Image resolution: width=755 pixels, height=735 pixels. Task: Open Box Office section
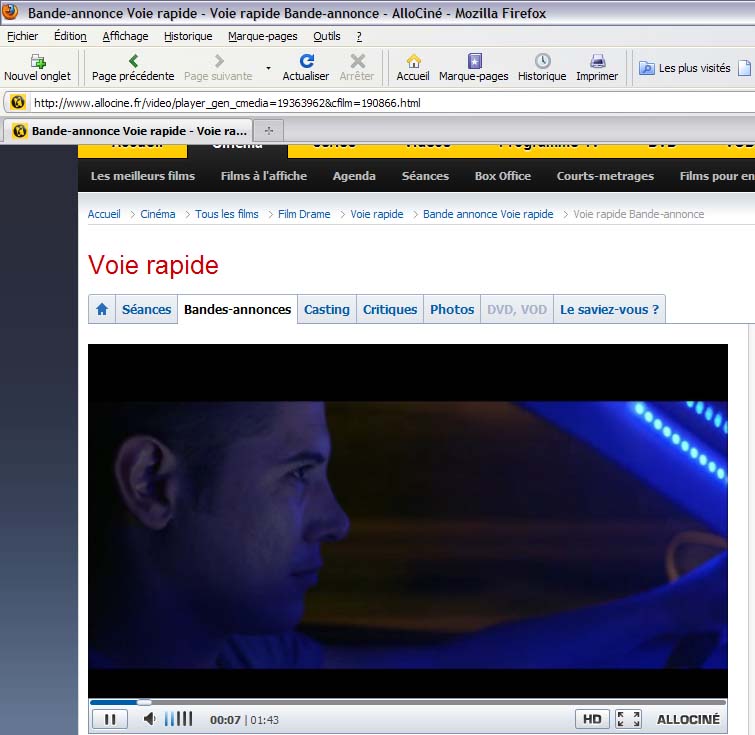point(503,176)
